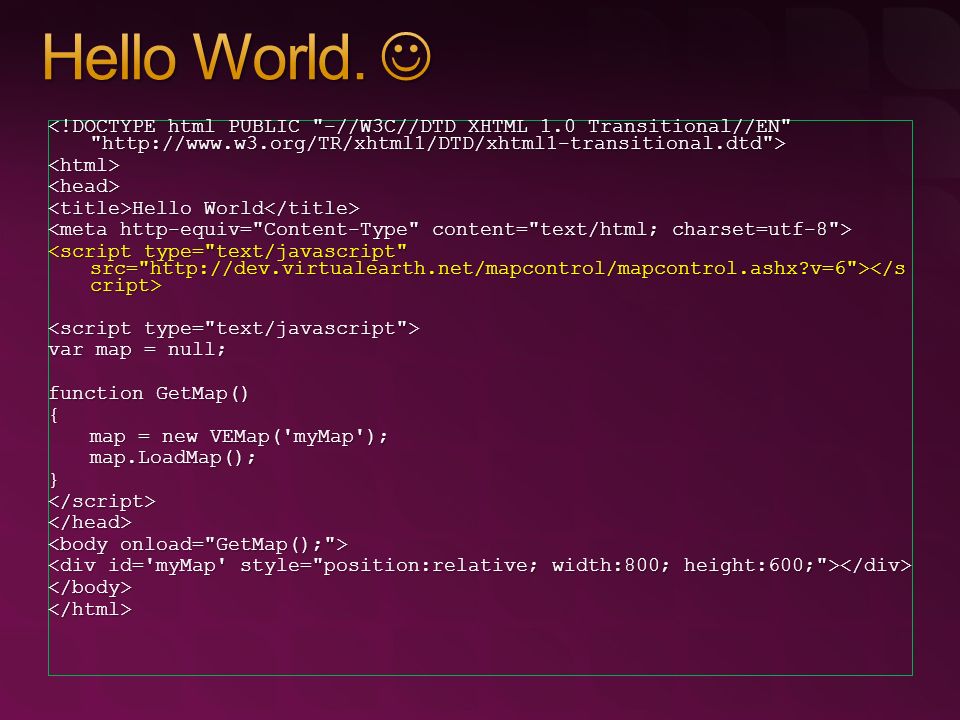This screenshot has height=720, width=960.
Task: Click the <title>Hello World</title> line
Action: pos(204,208)
